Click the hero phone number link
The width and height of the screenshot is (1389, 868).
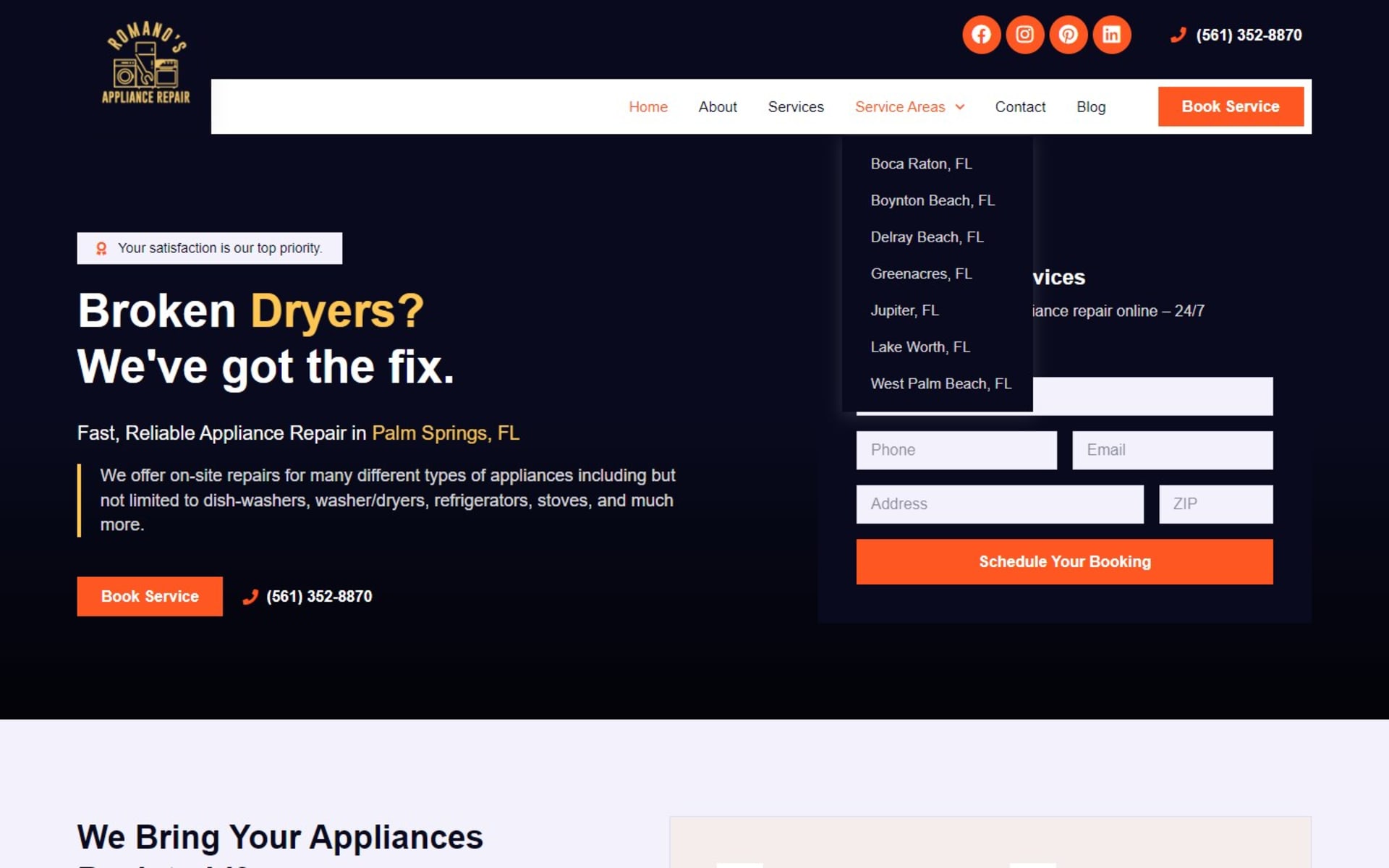pos(319,596)
